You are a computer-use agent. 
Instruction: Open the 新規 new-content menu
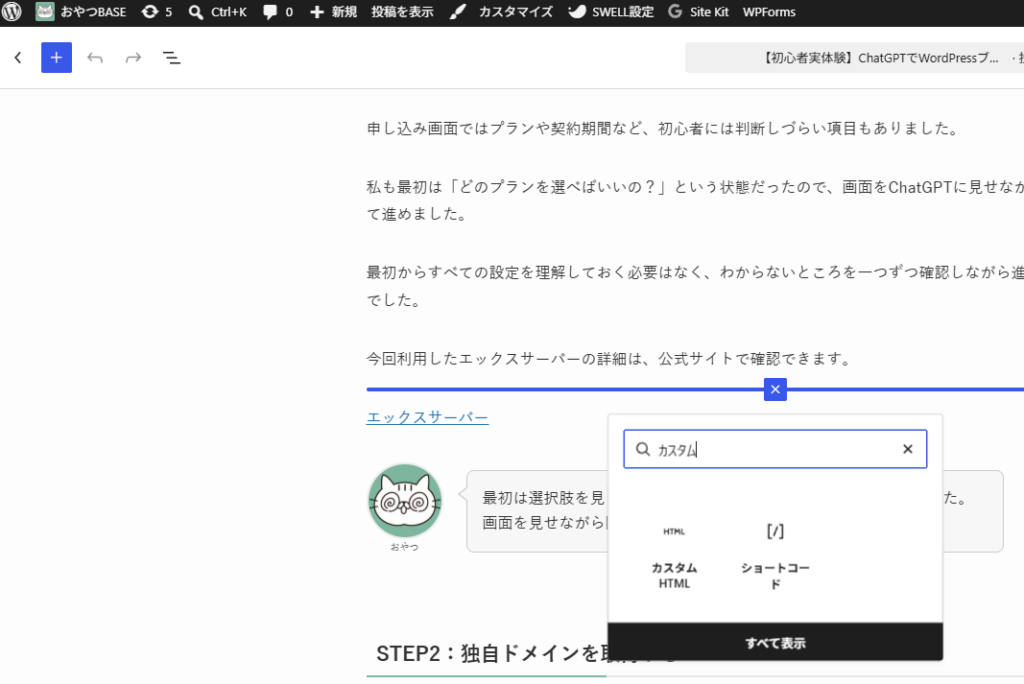(x=333, y=12)
